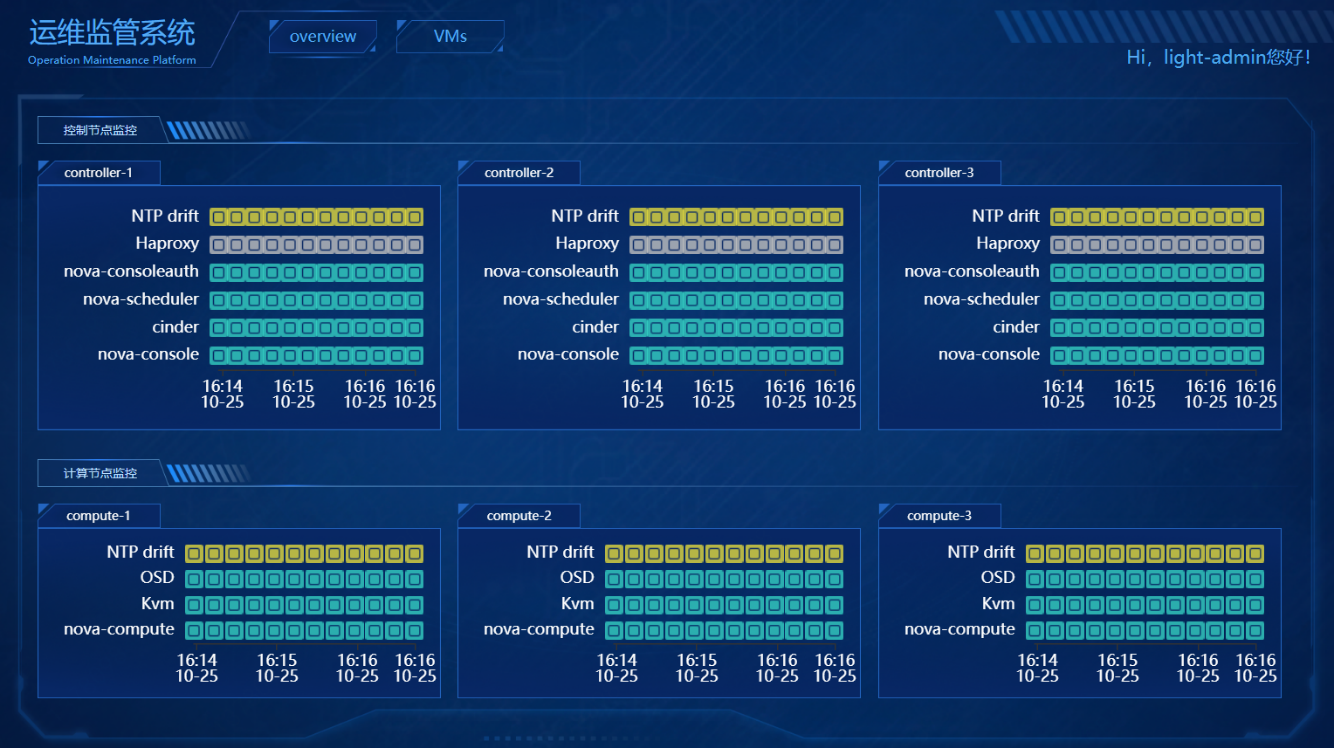Viewport: 1334px width, 748px height.
Task: Click NTP drift label in controller-1
Action: (x=165, y=216)
